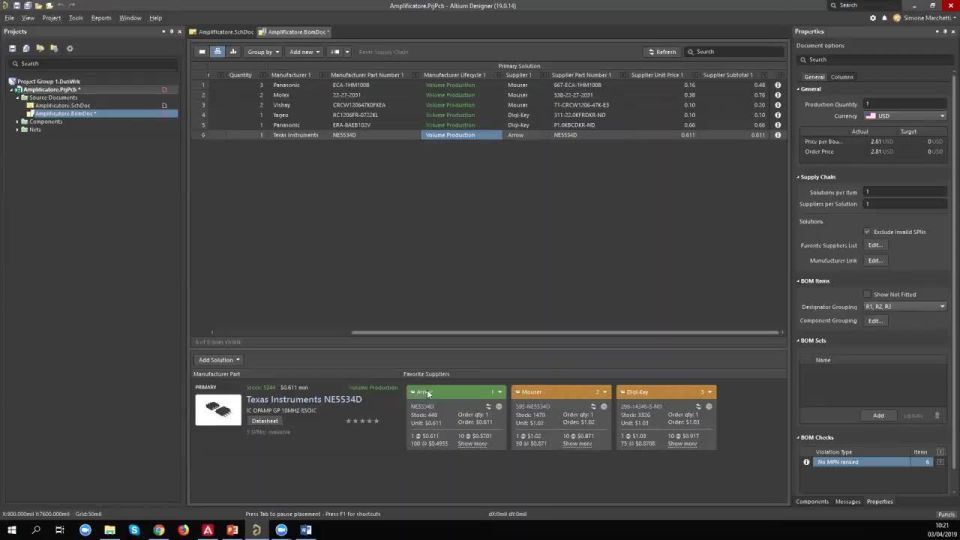Image resolution: width=960 pixels, height=540 pixels.
Task: Open Designator Grouping dropdown
Action: click(x=905, y=307)
